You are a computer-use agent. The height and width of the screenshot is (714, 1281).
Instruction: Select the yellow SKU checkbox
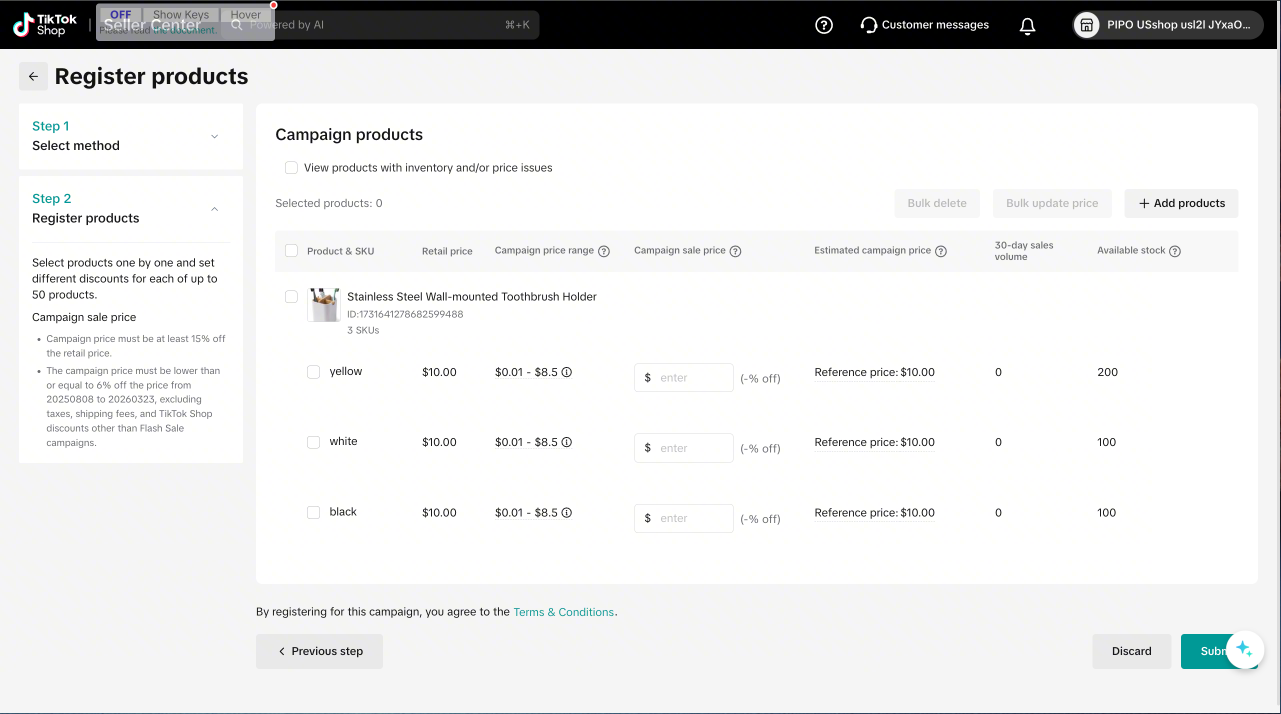click(x=313, y=372)
